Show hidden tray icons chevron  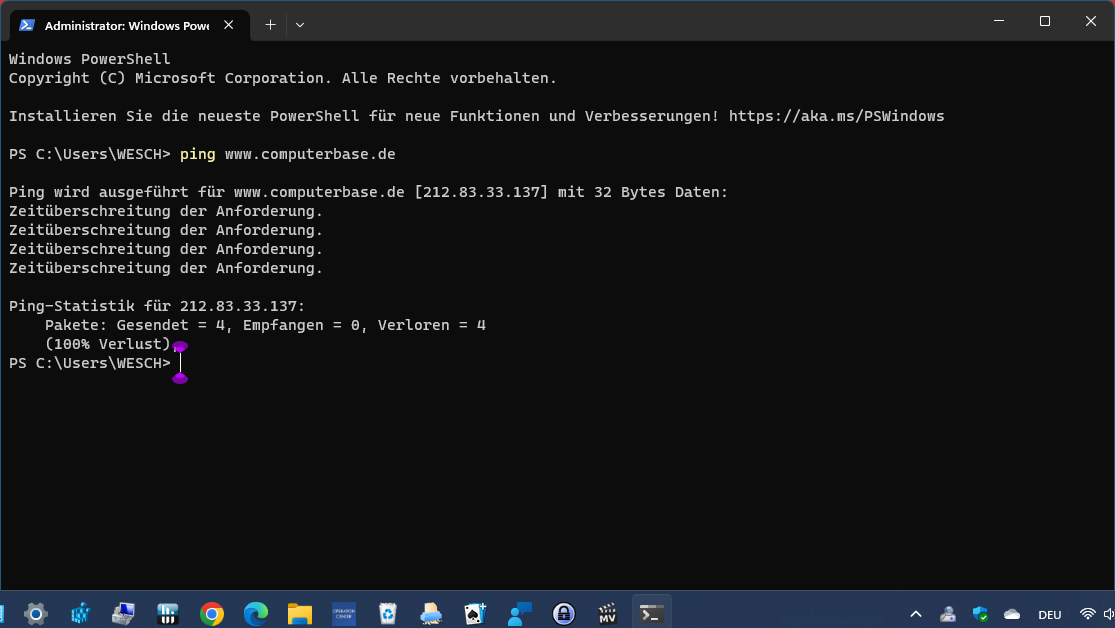click(x=916, y=614)
